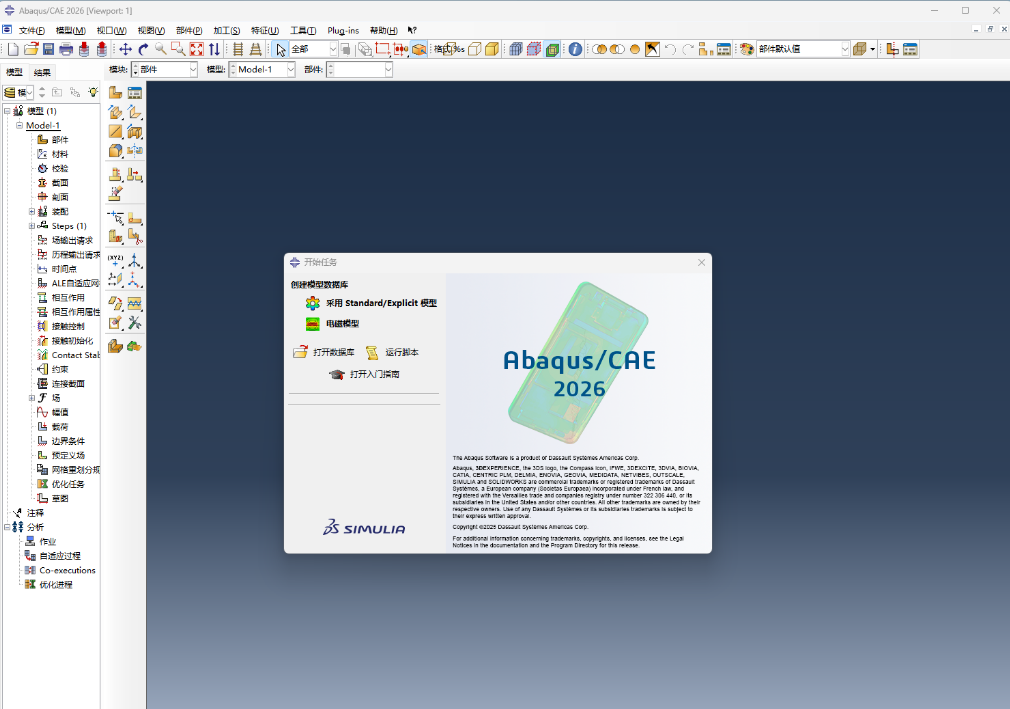Screen dimensions: 1010x709
Task: Expand the 场 fields tree node
Action: pos(32,398)
